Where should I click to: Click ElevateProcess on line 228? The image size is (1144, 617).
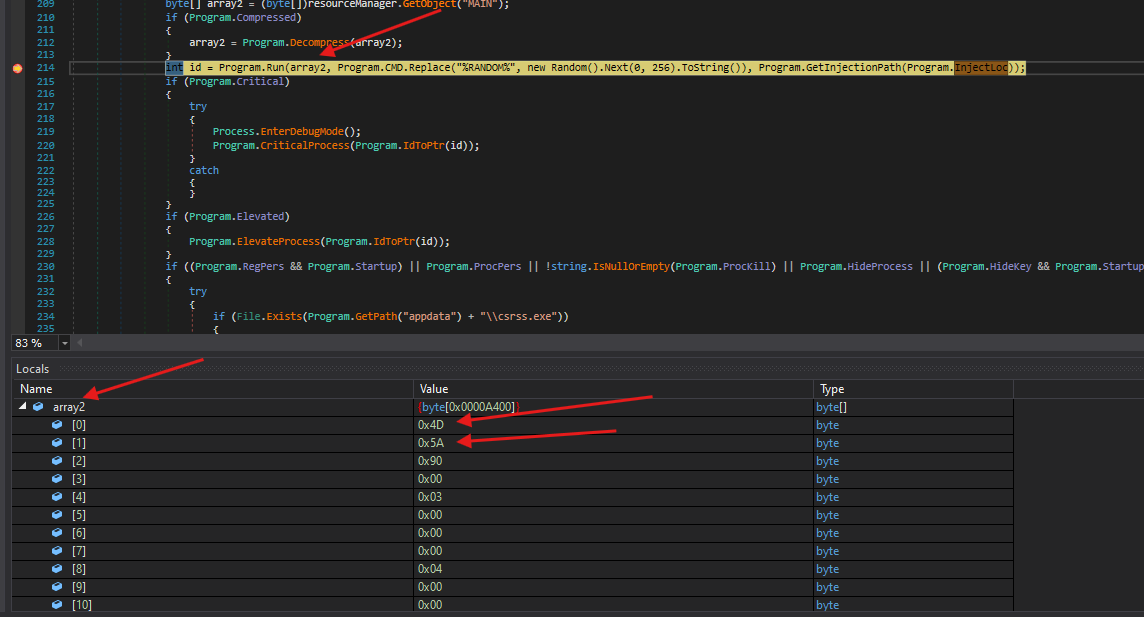point(278,241)
